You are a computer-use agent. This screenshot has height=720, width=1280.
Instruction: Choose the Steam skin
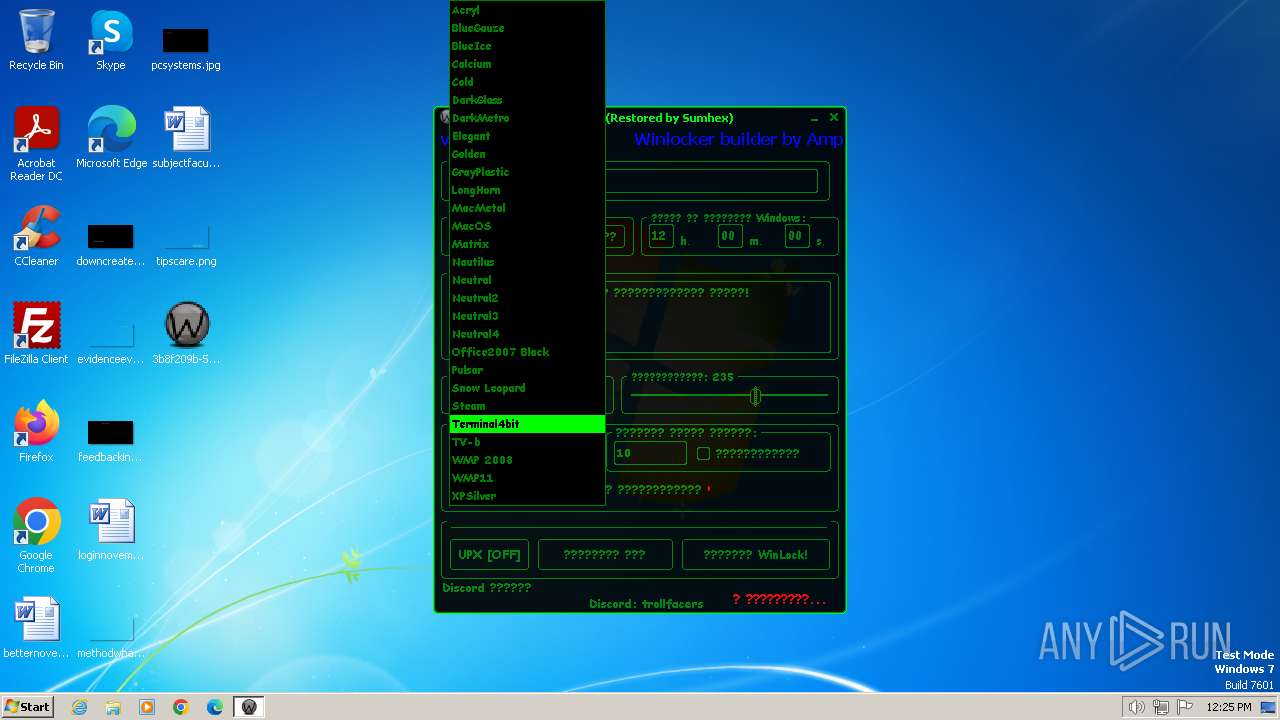point(527,406)
